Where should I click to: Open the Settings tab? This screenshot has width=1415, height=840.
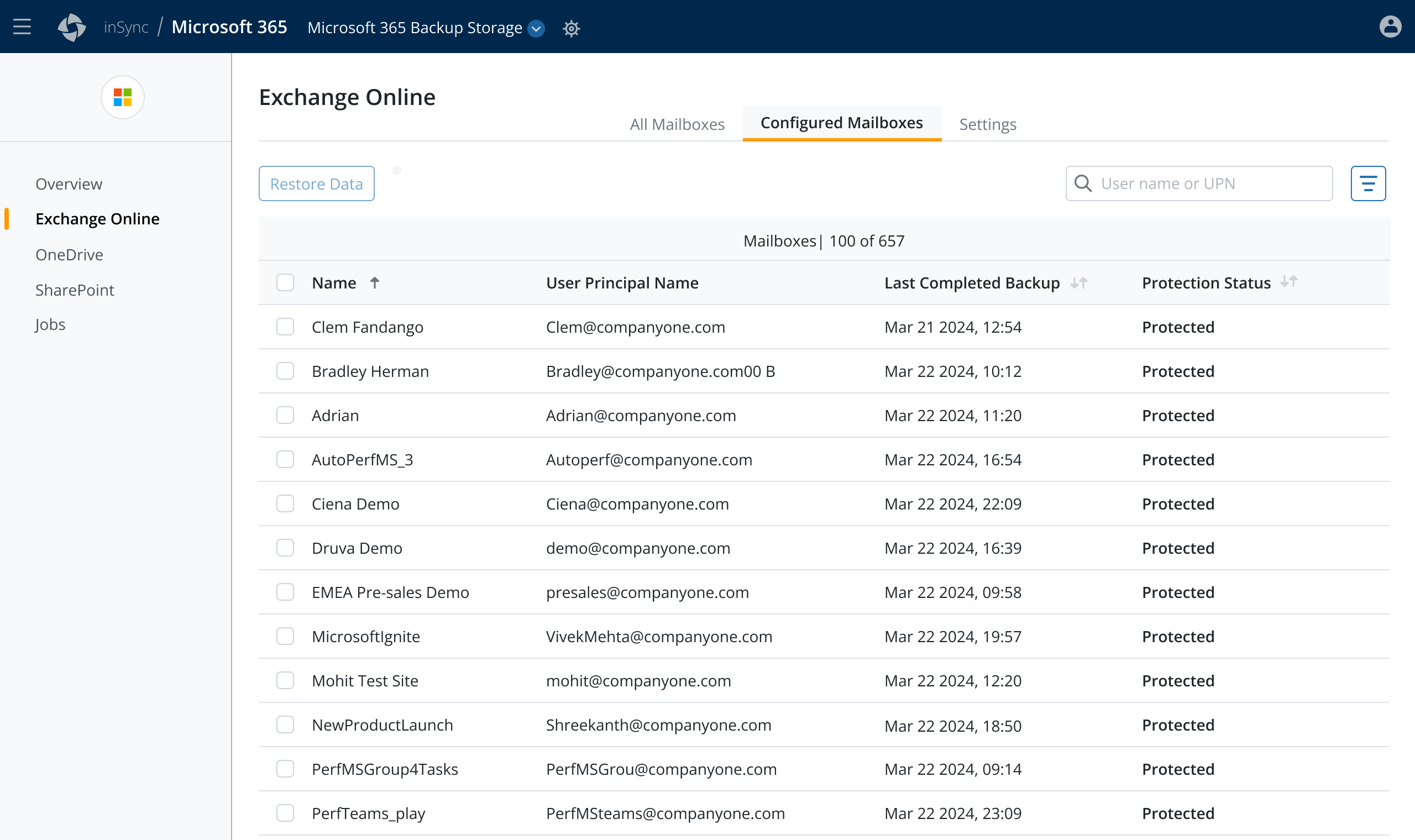(x=987, y=124)
